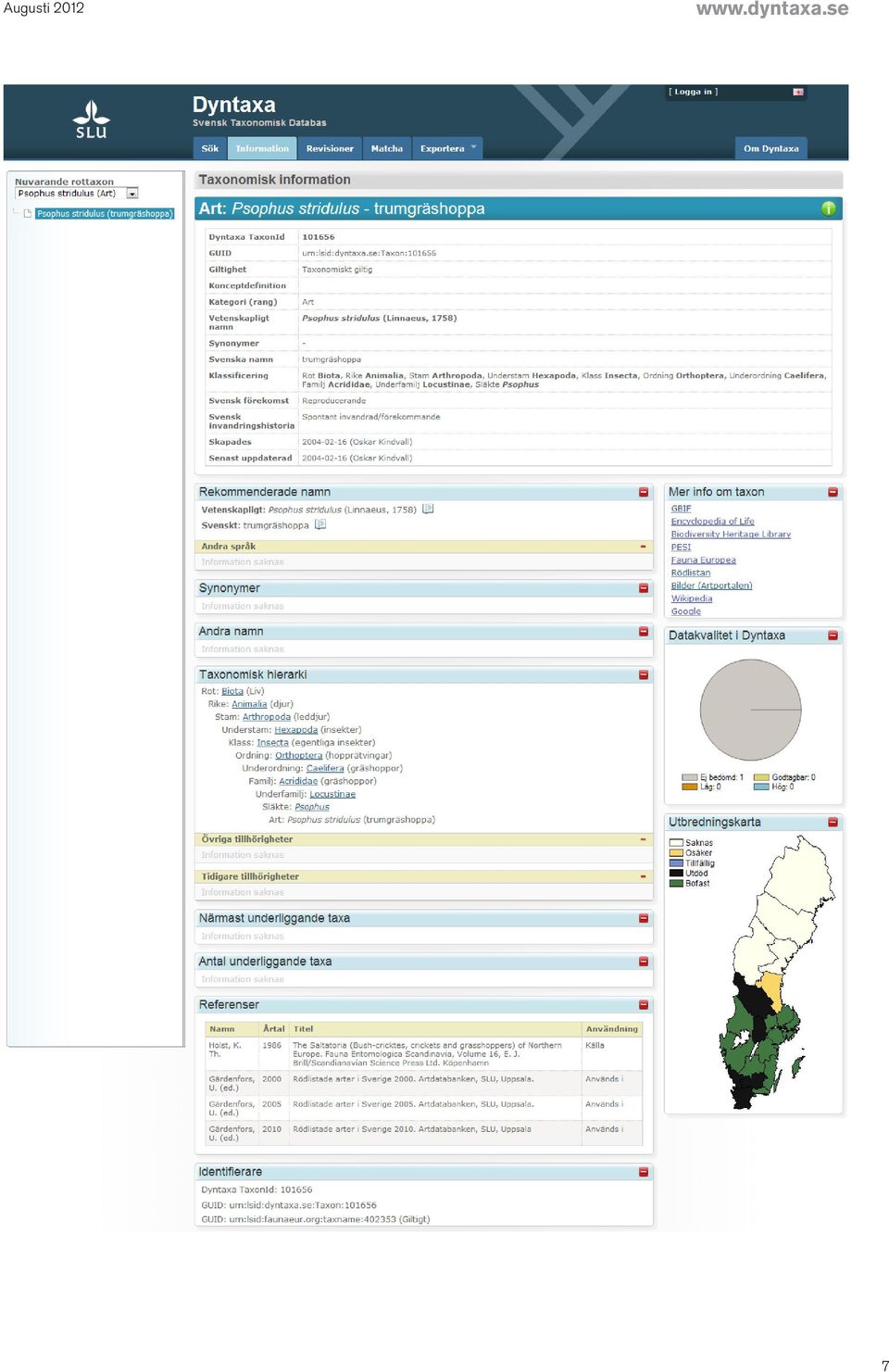Collapse the Datakvalitet i Dyntaxa panel
The height and width of the screenshot is (1372, 889).
[833, 636]
